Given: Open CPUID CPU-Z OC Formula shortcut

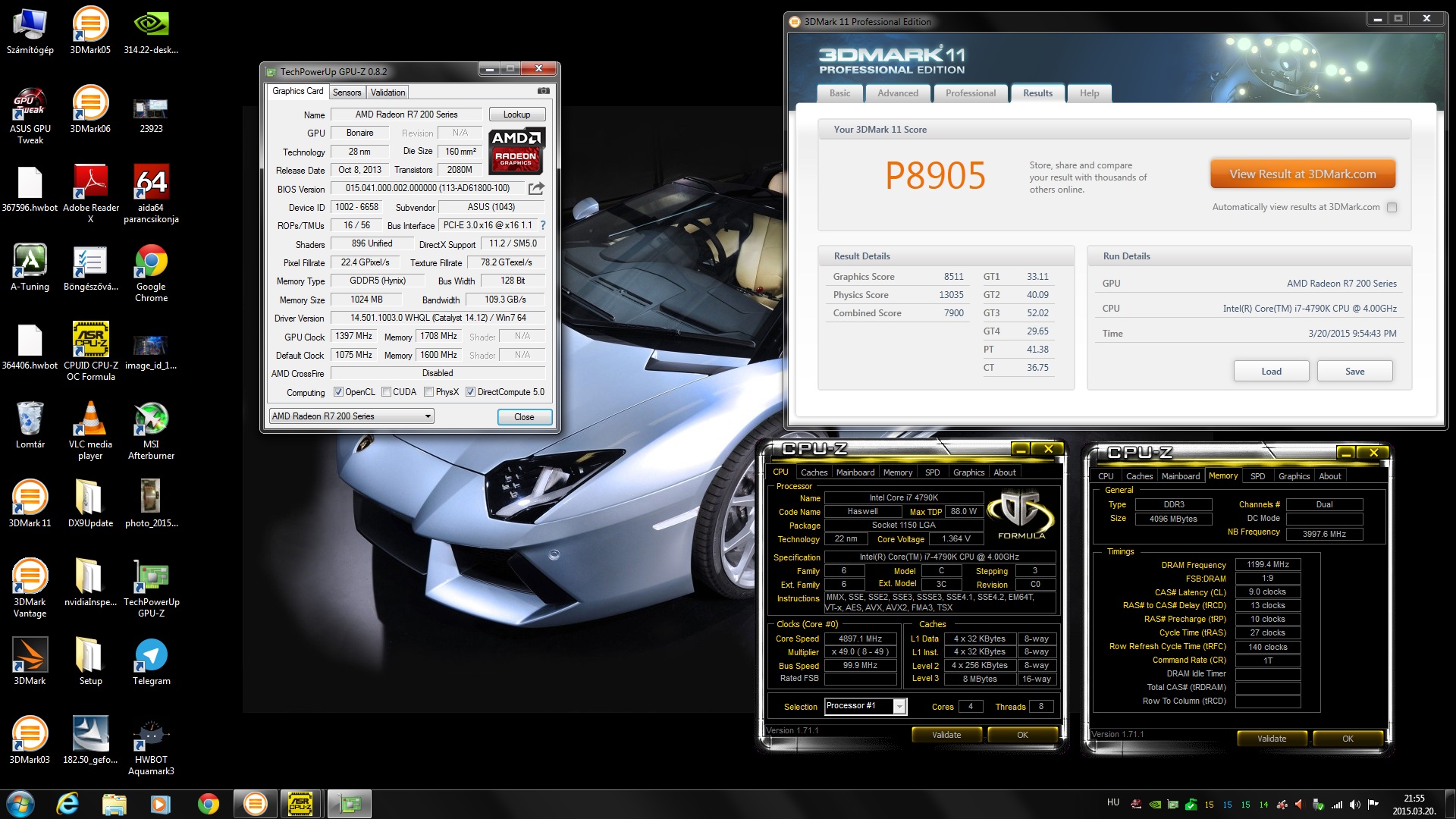Looking at the screenshot, I should click(90, 351).
